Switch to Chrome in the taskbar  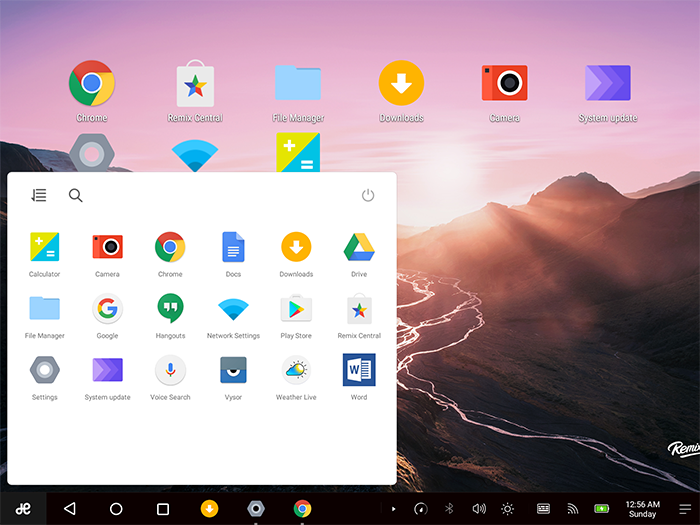tap(302, 508)
